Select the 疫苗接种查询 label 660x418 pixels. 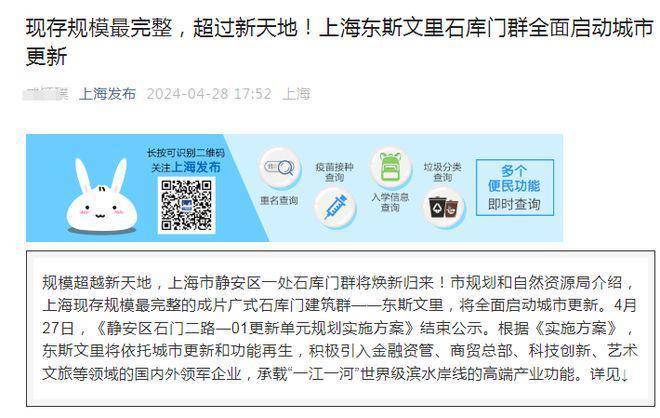point(335,172)
